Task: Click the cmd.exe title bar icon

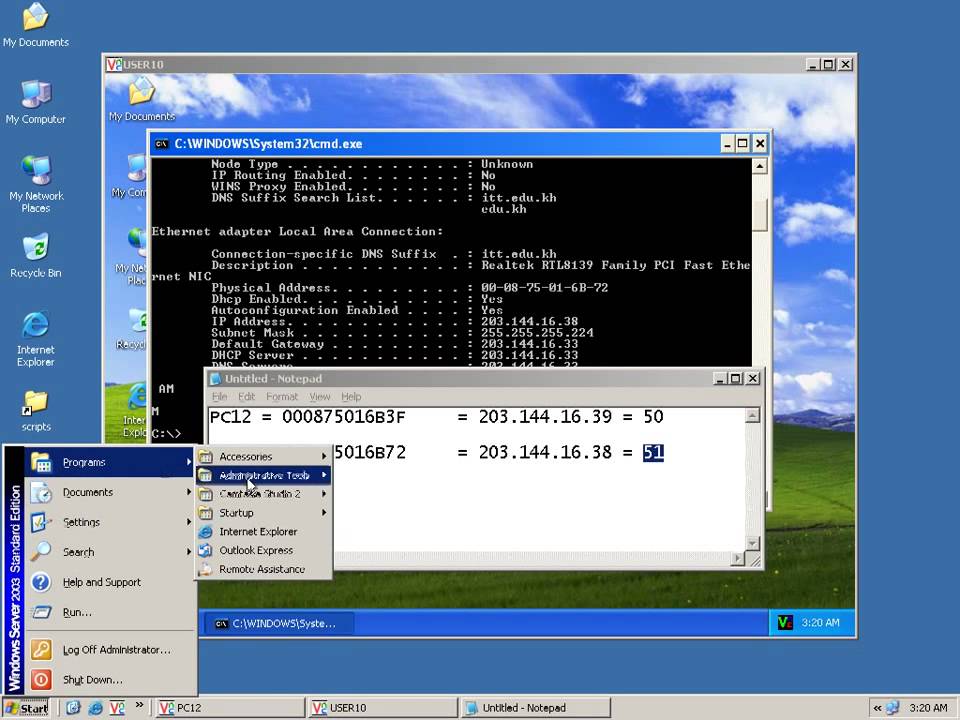Action: (x=162, y=144)
